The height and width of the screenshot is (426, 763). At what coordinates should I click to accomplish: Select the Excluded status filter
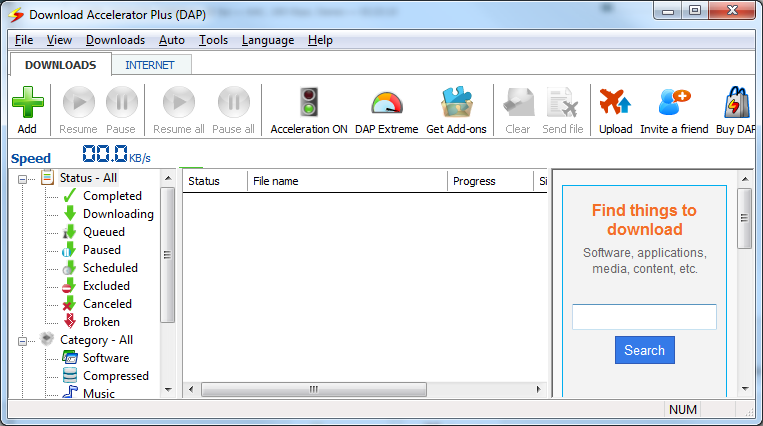[x=107, y=286]
